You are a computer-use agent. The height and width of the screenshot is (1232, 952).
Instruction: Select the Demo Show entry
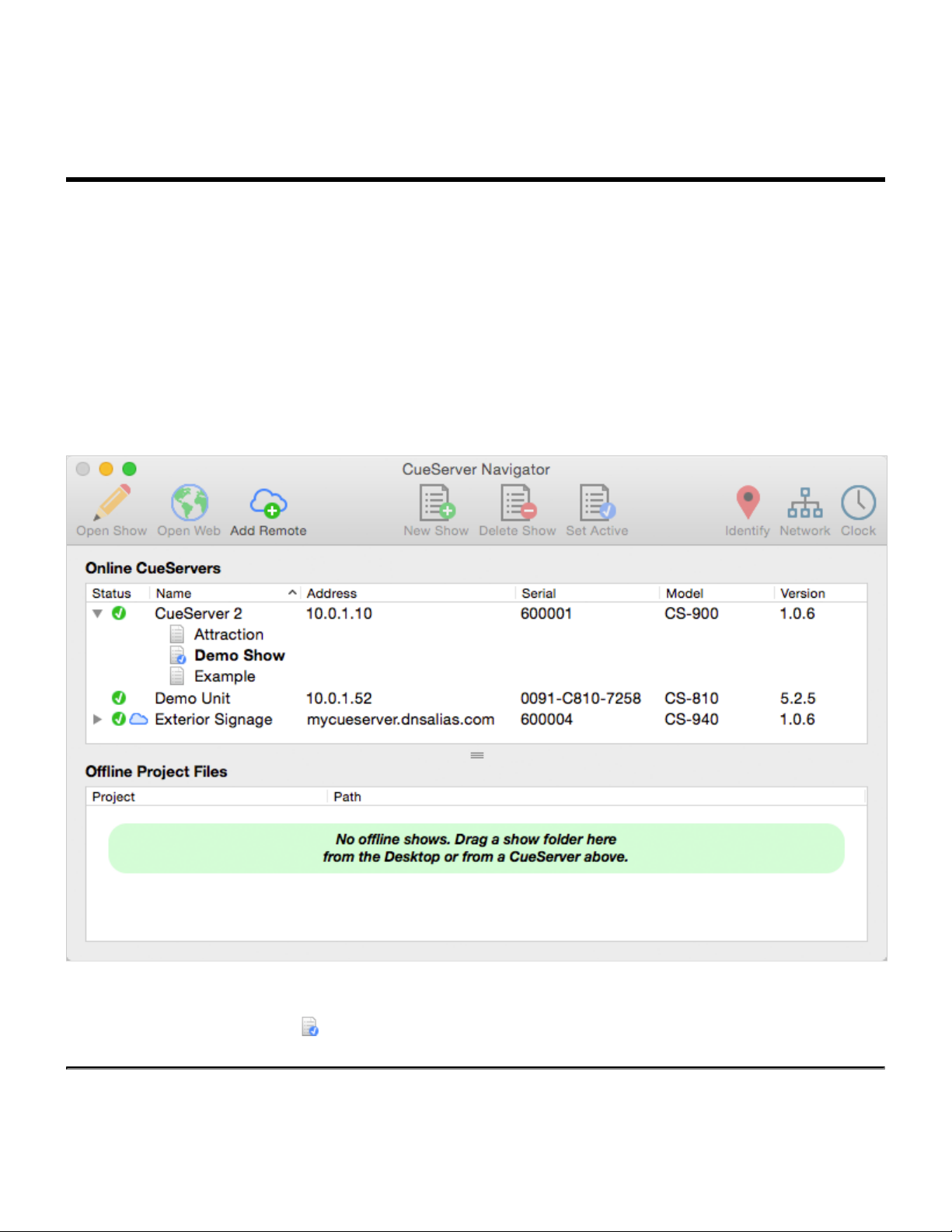(x=239, y=655)
